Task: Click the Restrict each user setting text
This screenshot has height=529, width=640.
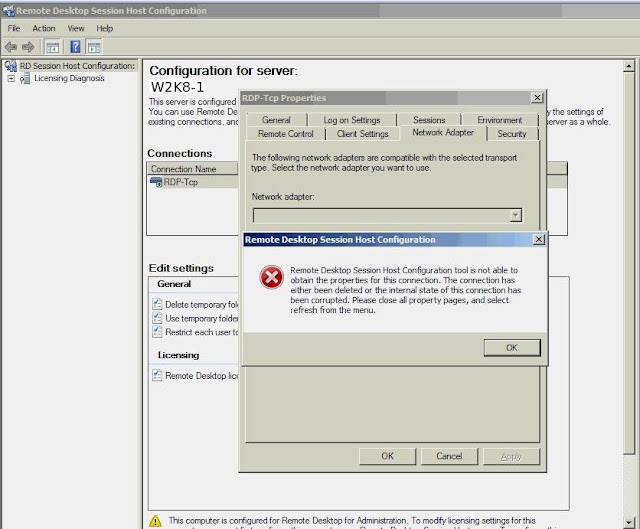Action: click(201, 332)
